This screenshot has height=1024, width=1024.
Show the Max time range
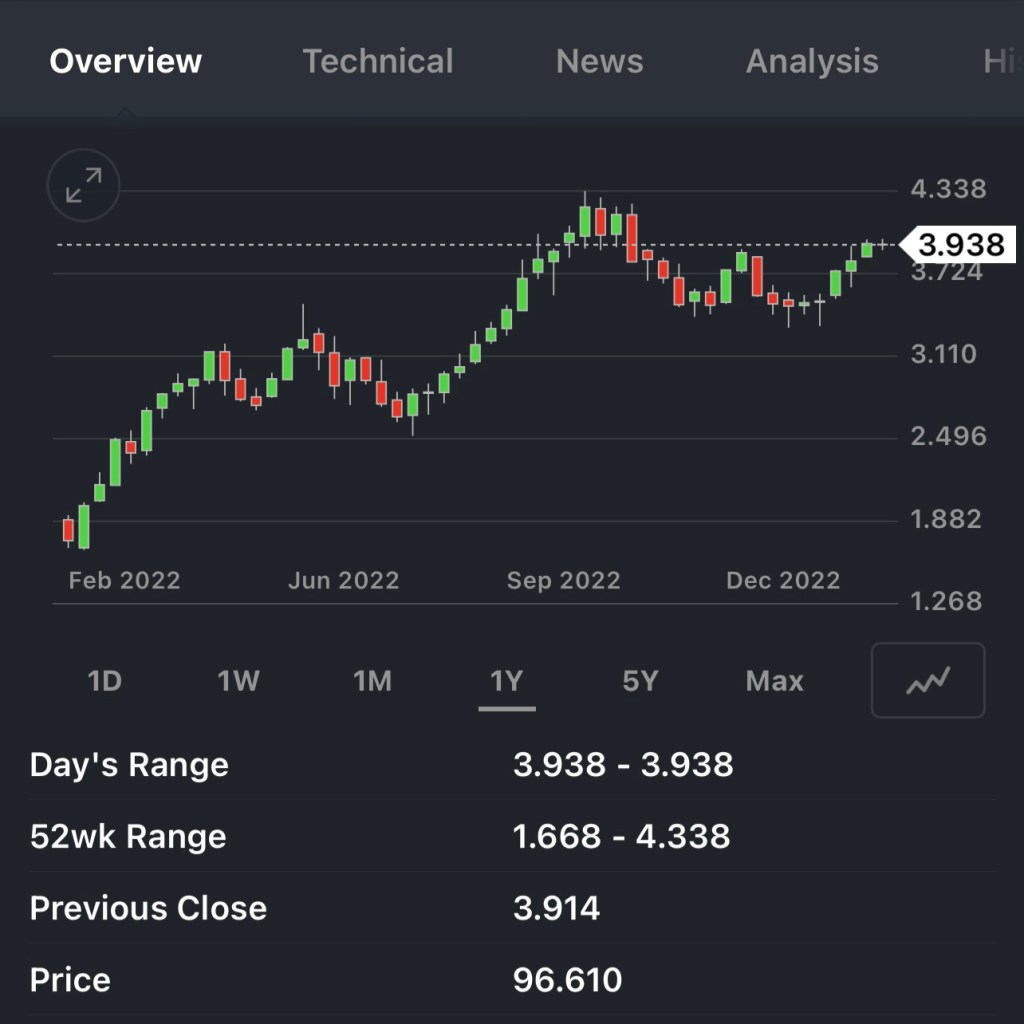pyautogui.click(x=774, y=681)
